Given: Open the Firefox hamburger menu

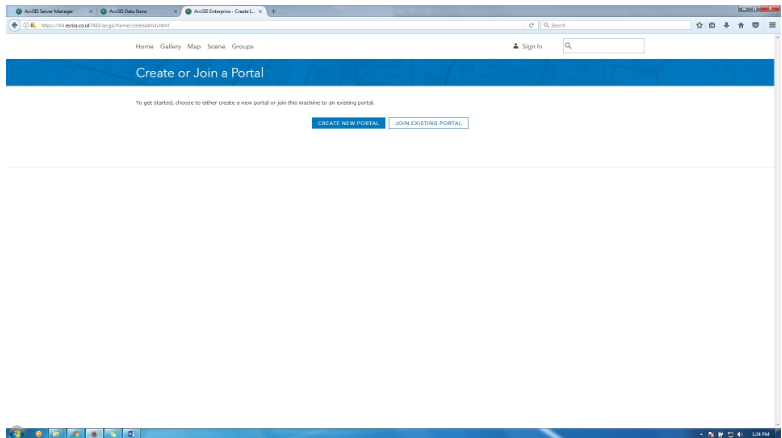Looking at the screenshot, I should (x=772, y=25).
